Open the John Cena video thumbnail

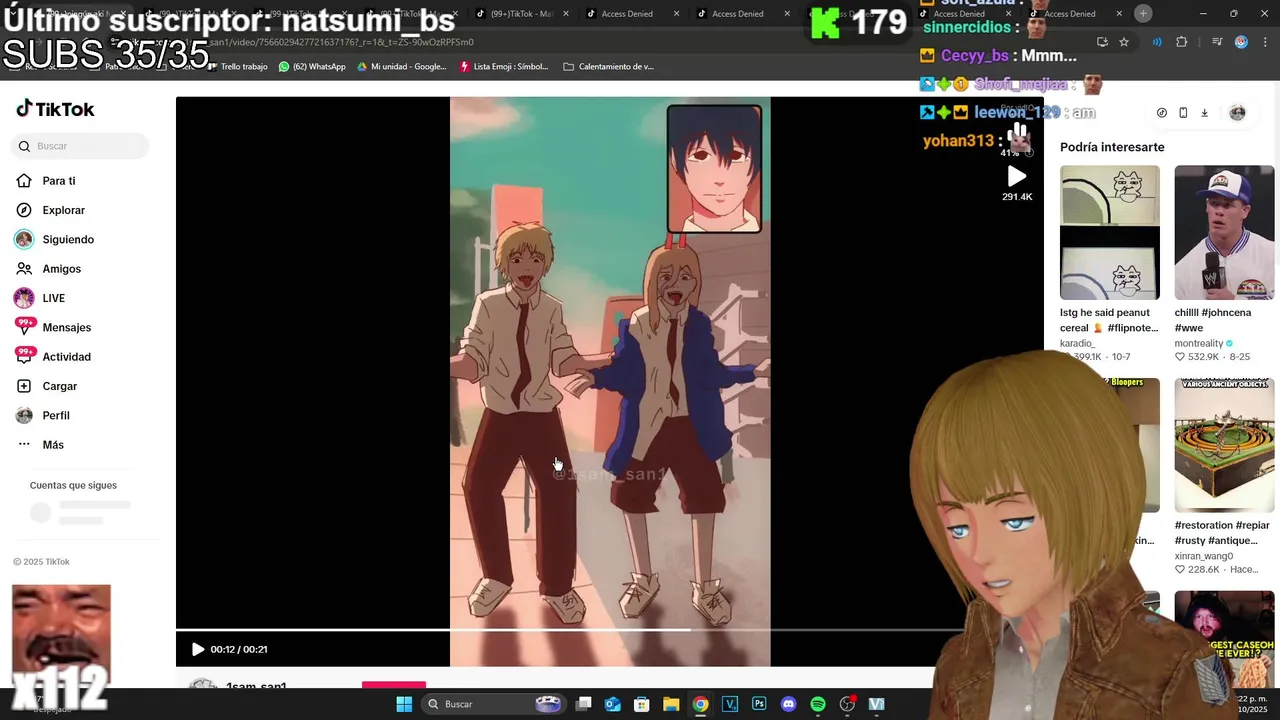coord(1224,232)
